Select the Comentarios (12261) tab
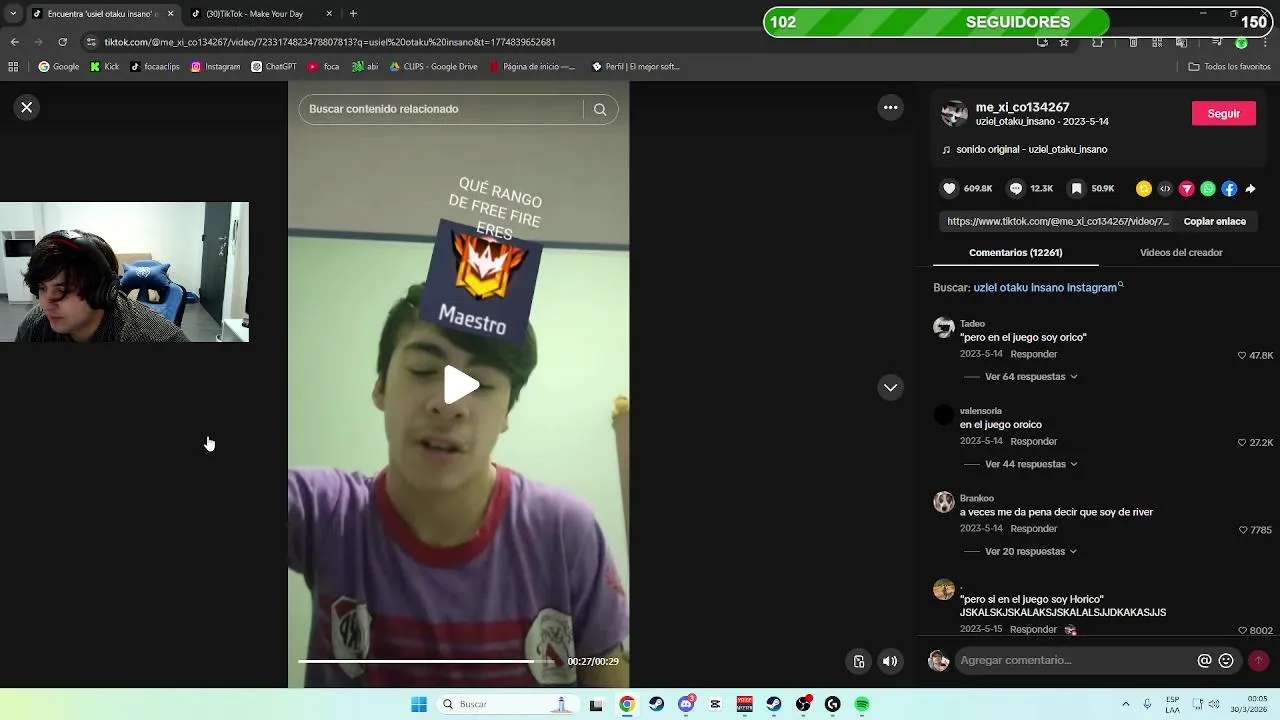Image resolution: width=1280 pixels, height=720 pixels. (1015, 252)
